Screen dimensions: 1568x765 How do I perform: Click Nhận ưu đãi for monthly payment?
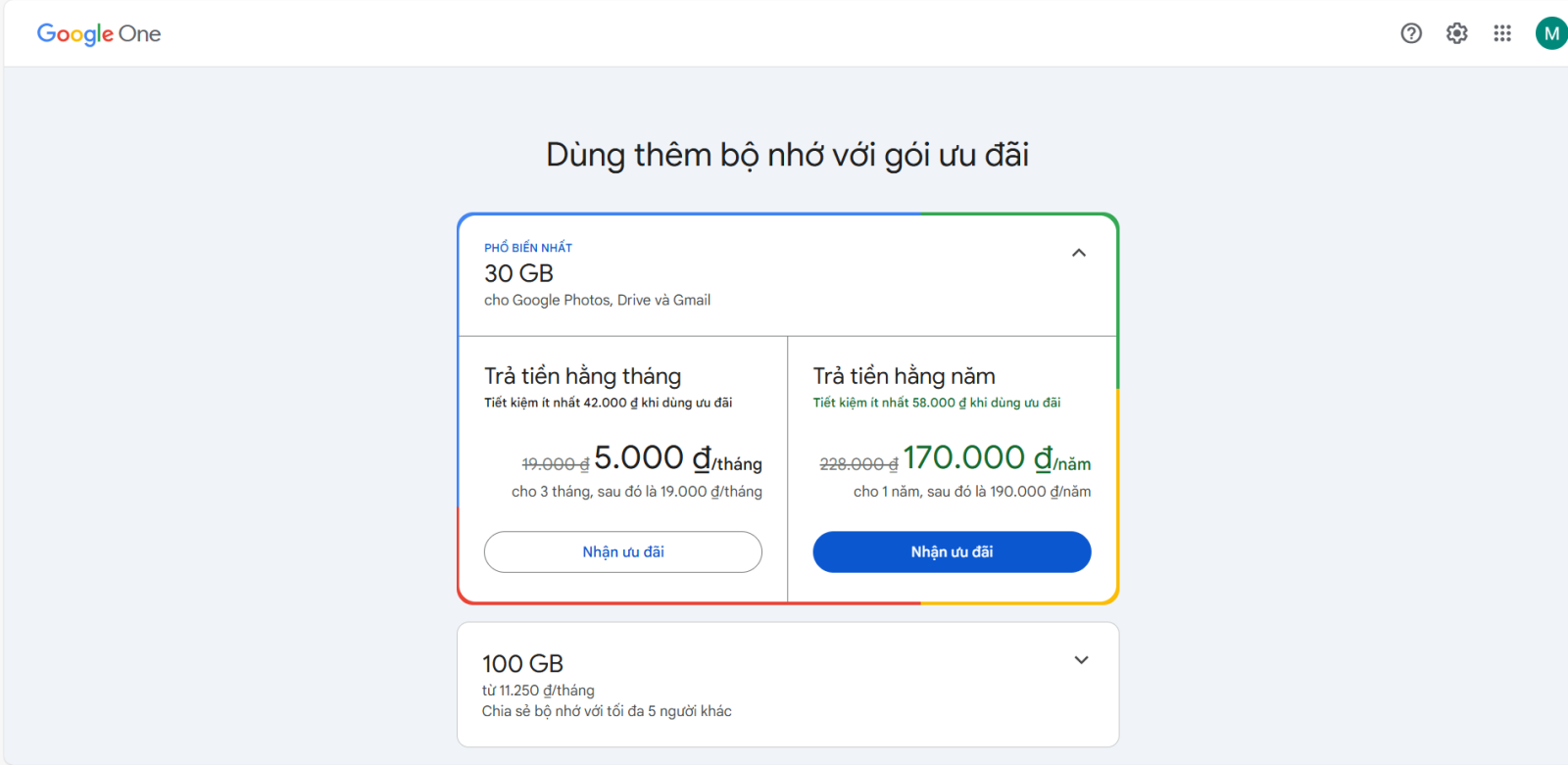coord(622,551)
